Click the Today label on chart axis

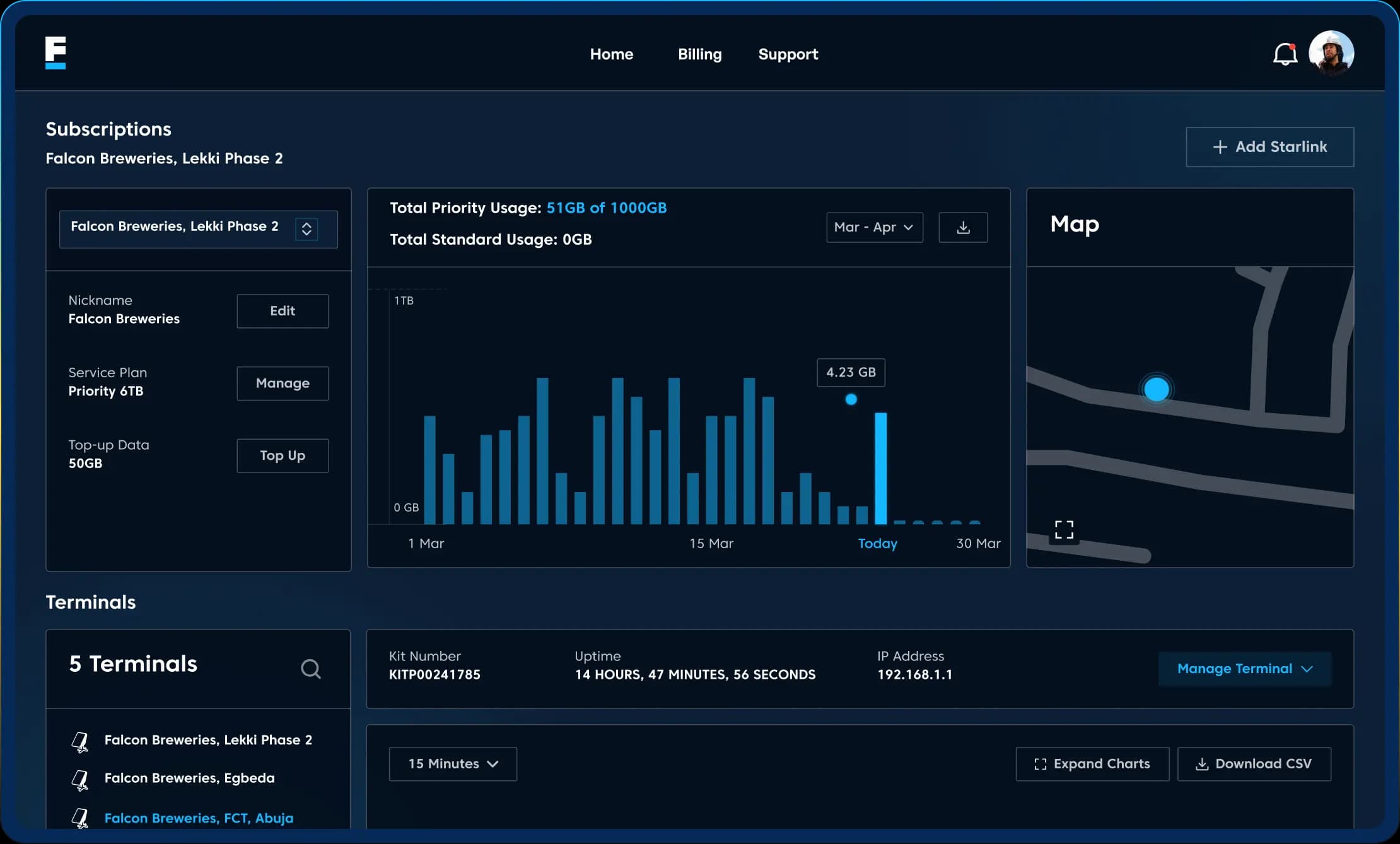pyautogui.click(x=877, y=544)
